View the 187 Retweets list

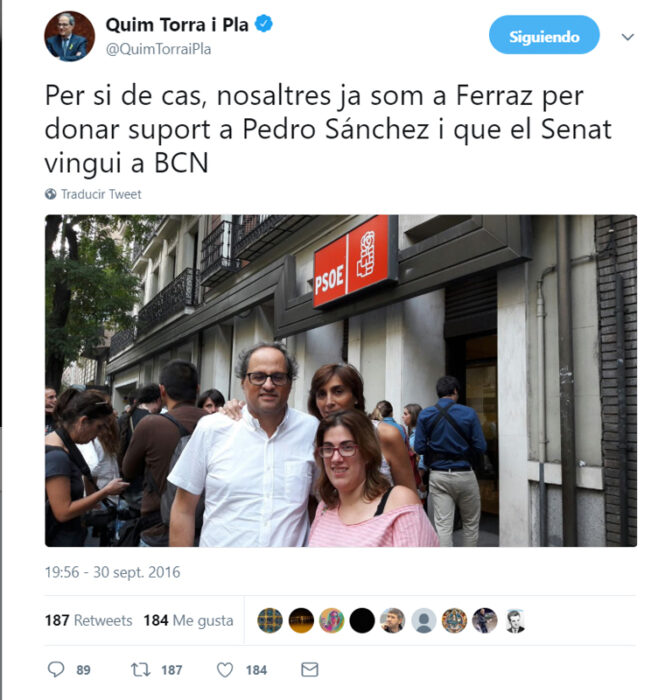point(88,620)
